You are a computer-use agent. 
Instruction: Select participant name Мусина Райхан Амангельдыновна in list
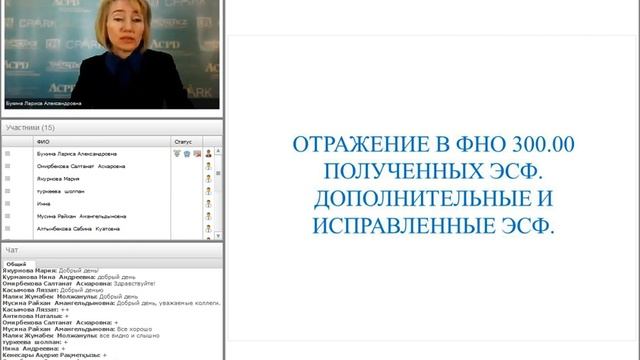[81, 216]
